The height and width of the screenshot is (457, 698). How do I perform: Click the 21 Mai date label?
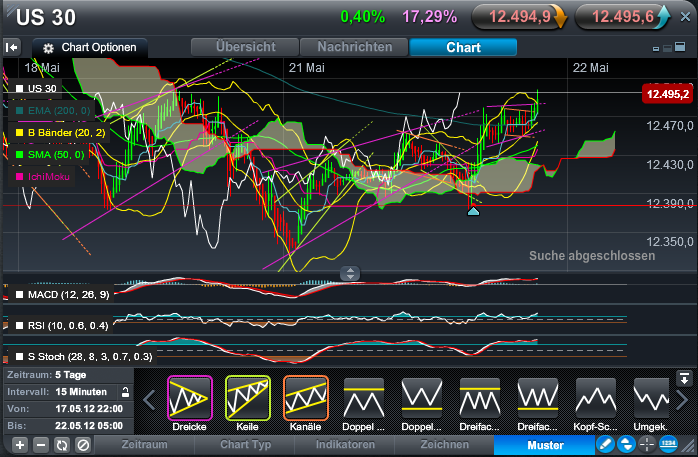point(307,68)
